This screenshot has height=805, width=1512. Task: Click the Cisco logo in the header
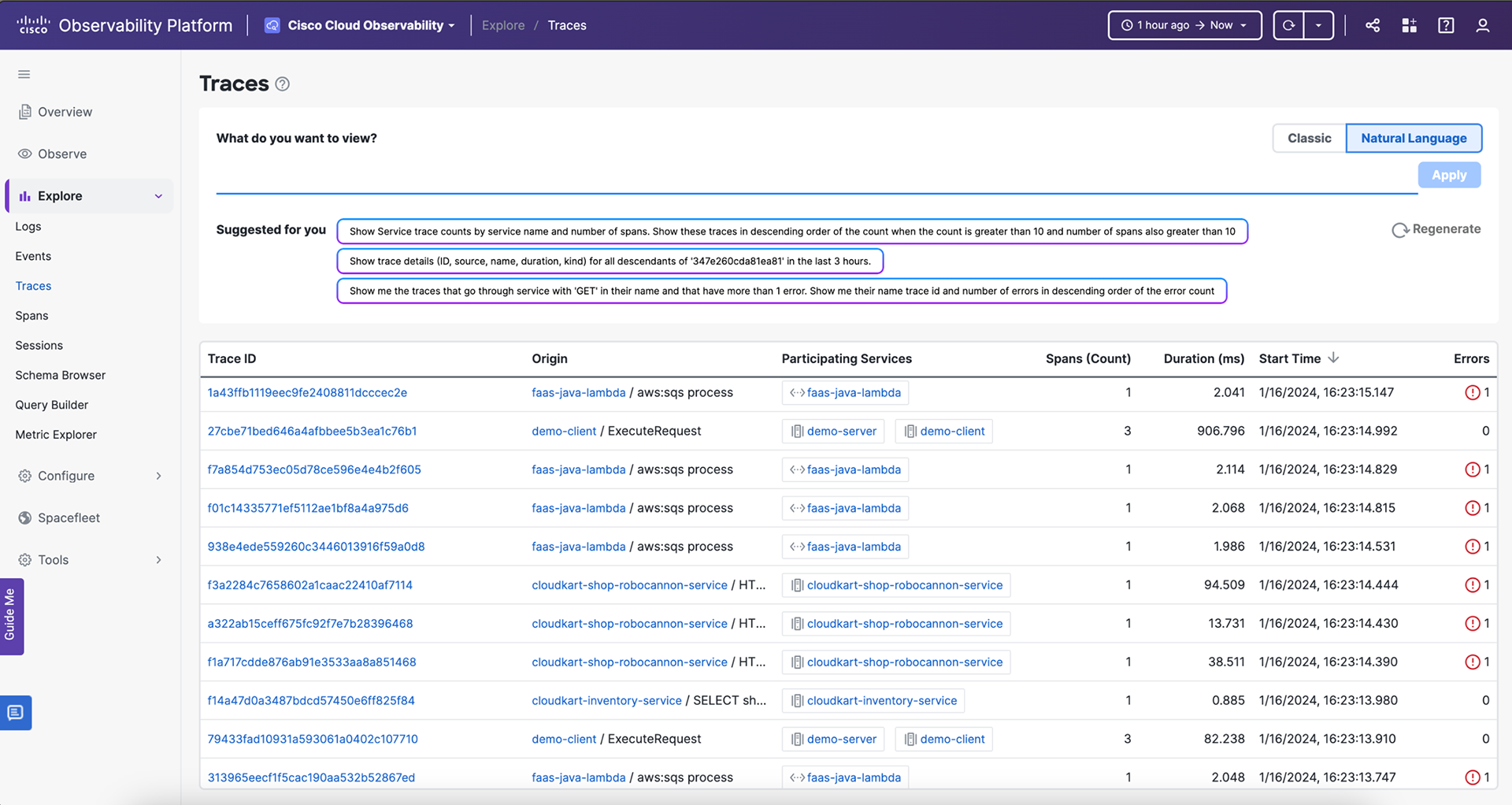(x=32, y=25)
